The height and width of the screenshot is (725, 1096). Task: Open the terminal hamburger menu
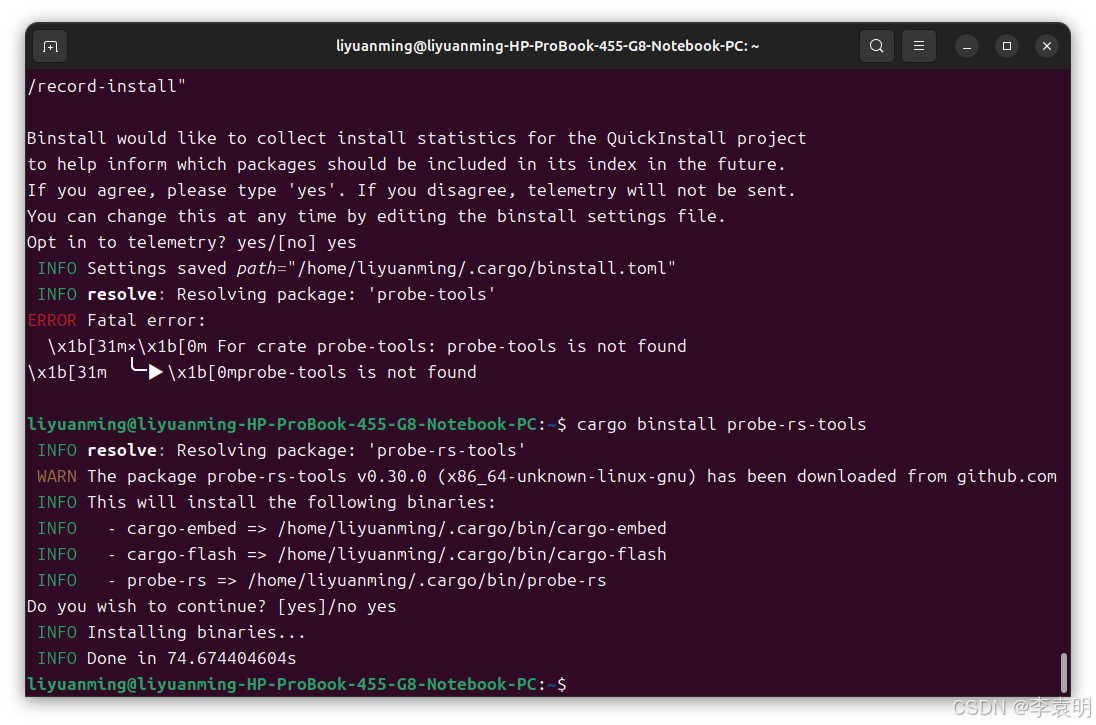[x=919, y=46]
